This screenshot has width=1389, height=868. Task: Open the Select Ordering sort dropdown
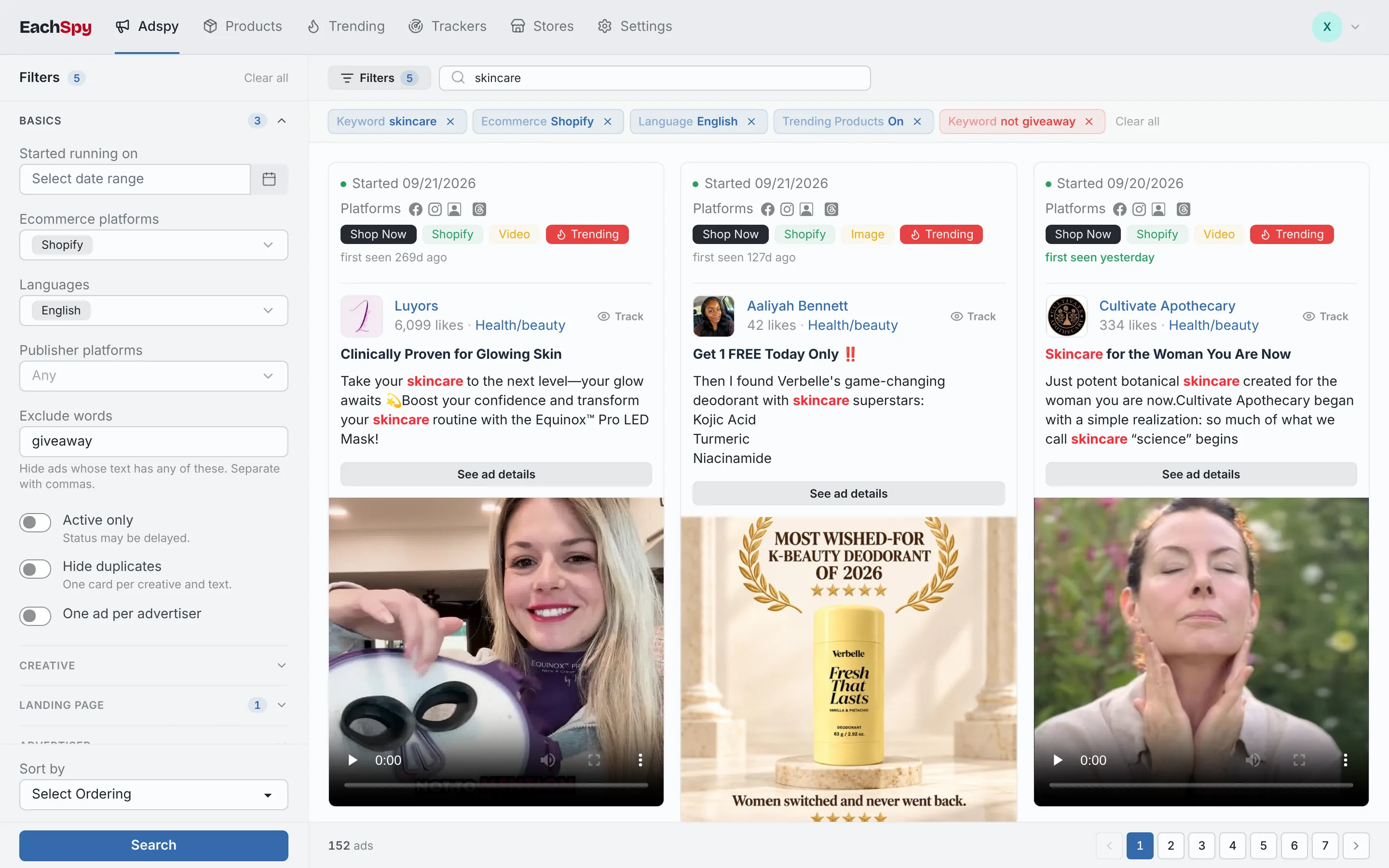[x=154, y=795]
